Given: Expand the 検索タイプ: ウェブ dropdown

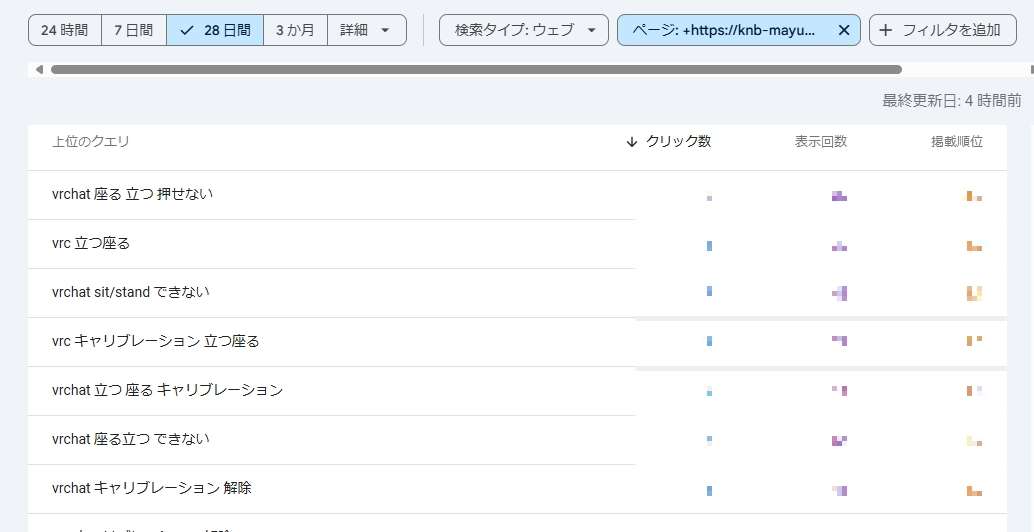Looking at the screenshot, I should 524,30.
